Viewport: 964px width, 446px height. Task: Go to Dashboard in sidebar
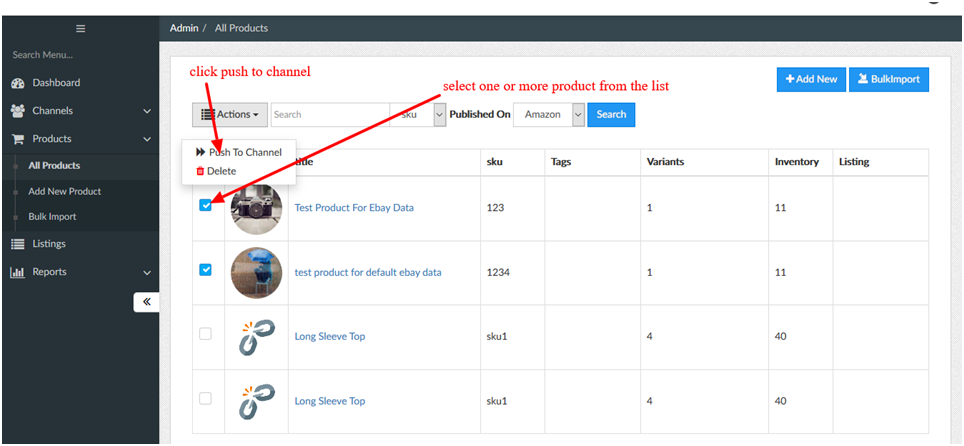click(56, 83)
